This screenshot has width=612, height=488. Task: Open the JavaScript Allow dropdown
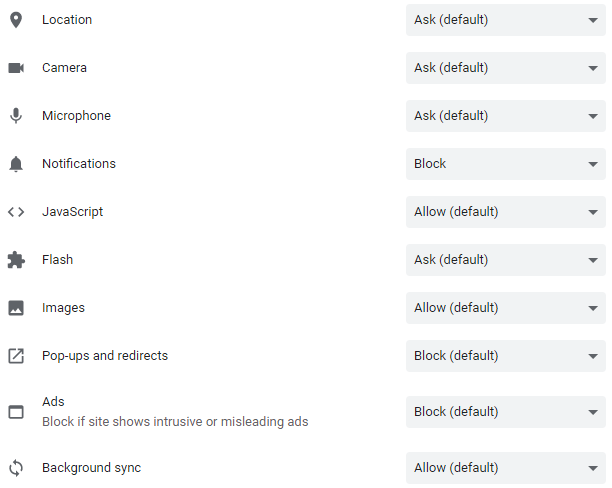click(505, 212)
